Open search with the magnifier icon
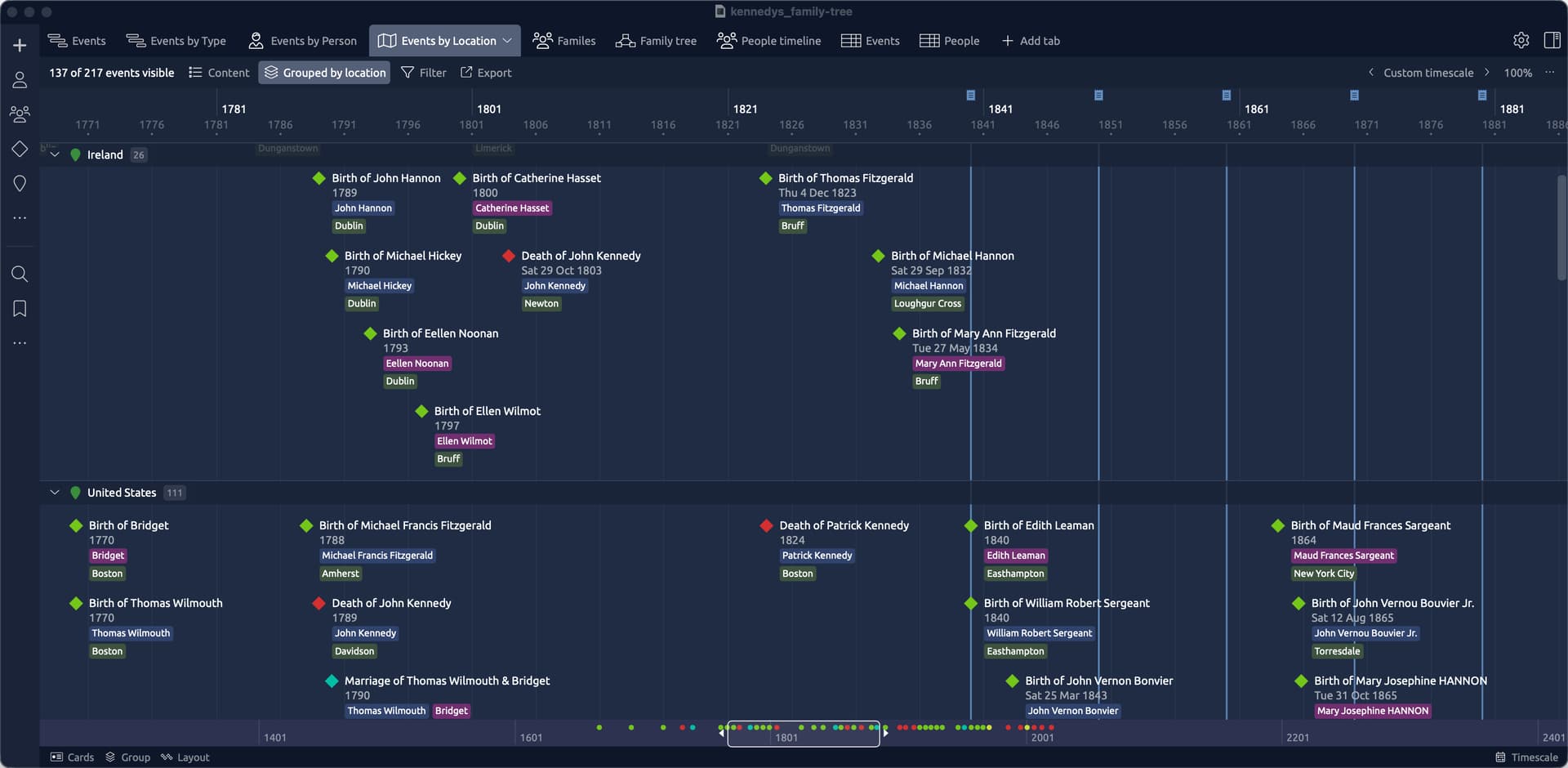Viewport: 1568px width, 768px height. point(20,274)
